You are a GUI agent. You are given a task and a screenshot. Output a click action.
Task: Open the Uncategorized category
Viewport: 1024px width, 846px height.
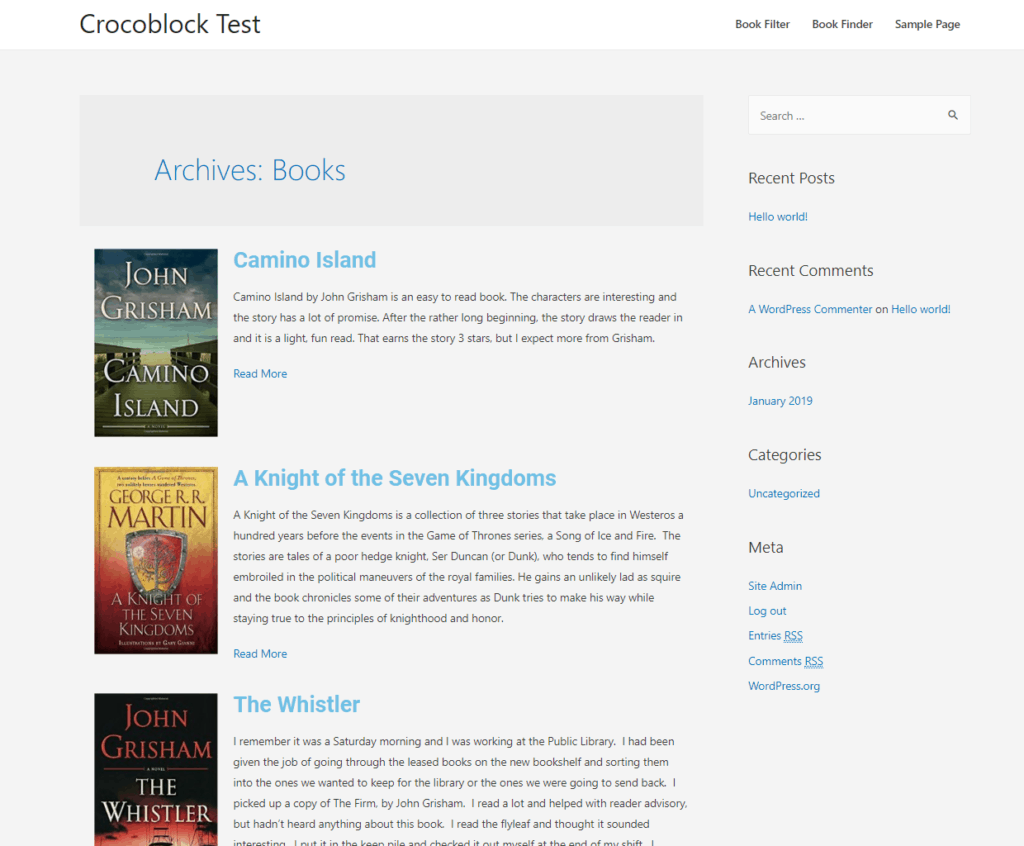click(x=784, y=493)
